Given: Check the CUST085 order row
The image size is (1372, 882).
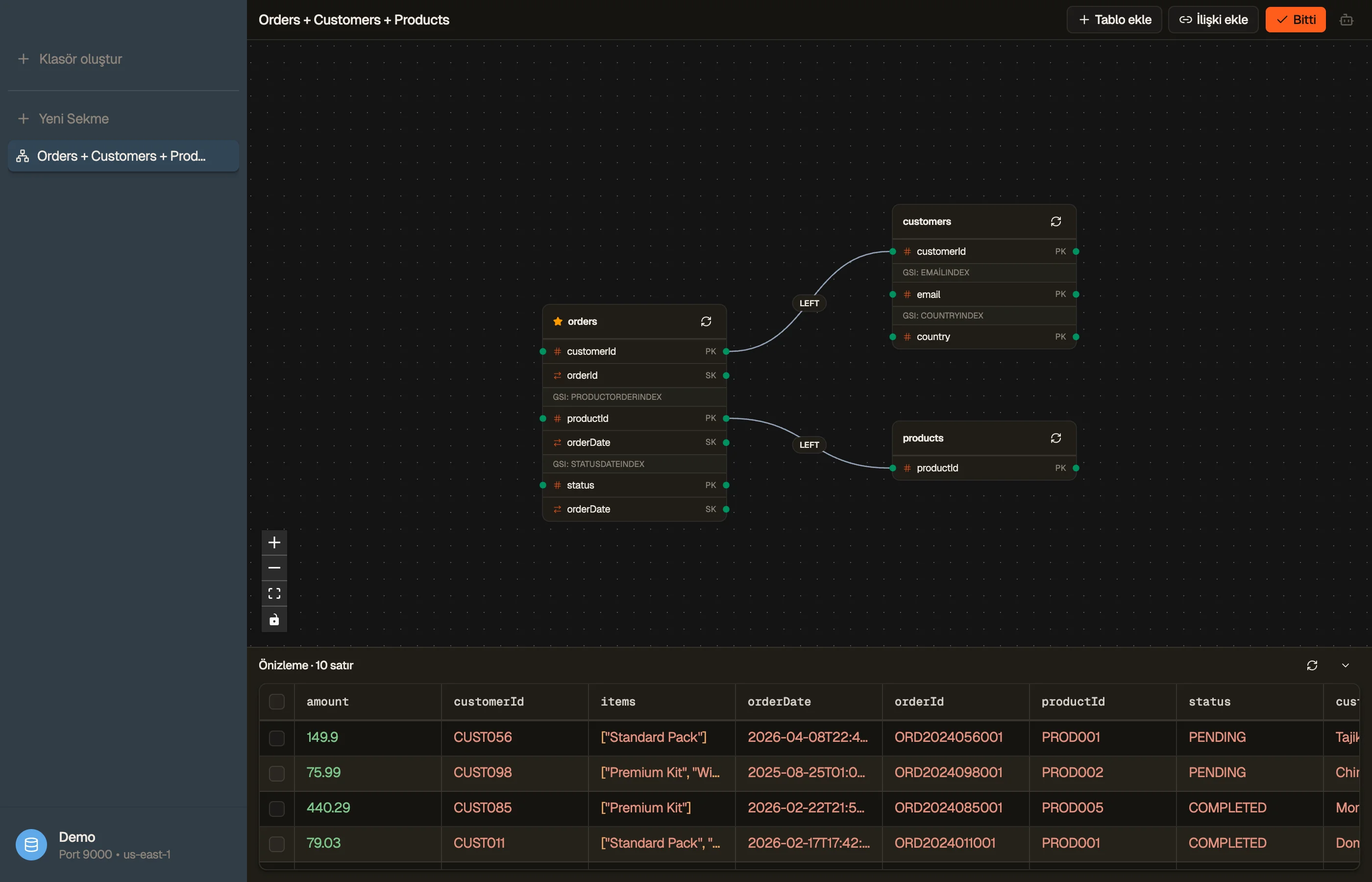Looking at the screenshot, I should click(x=276, y=808).
